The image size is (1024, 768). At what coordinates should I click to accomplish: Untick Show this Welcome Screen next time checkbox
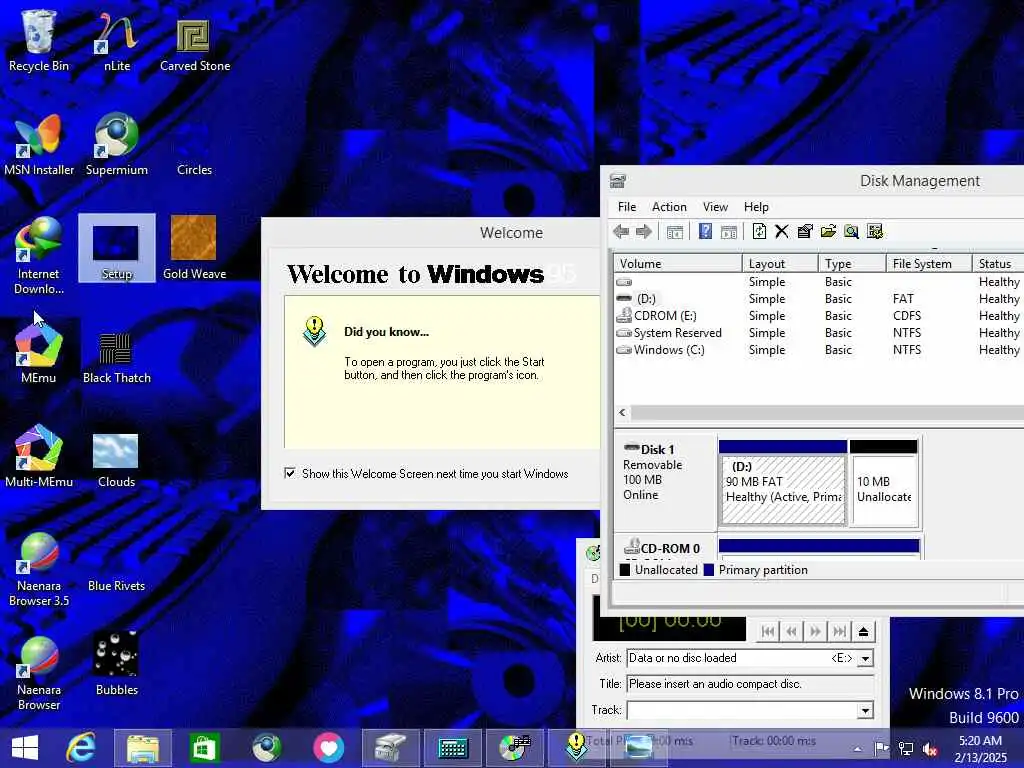[x=290, y=473]
